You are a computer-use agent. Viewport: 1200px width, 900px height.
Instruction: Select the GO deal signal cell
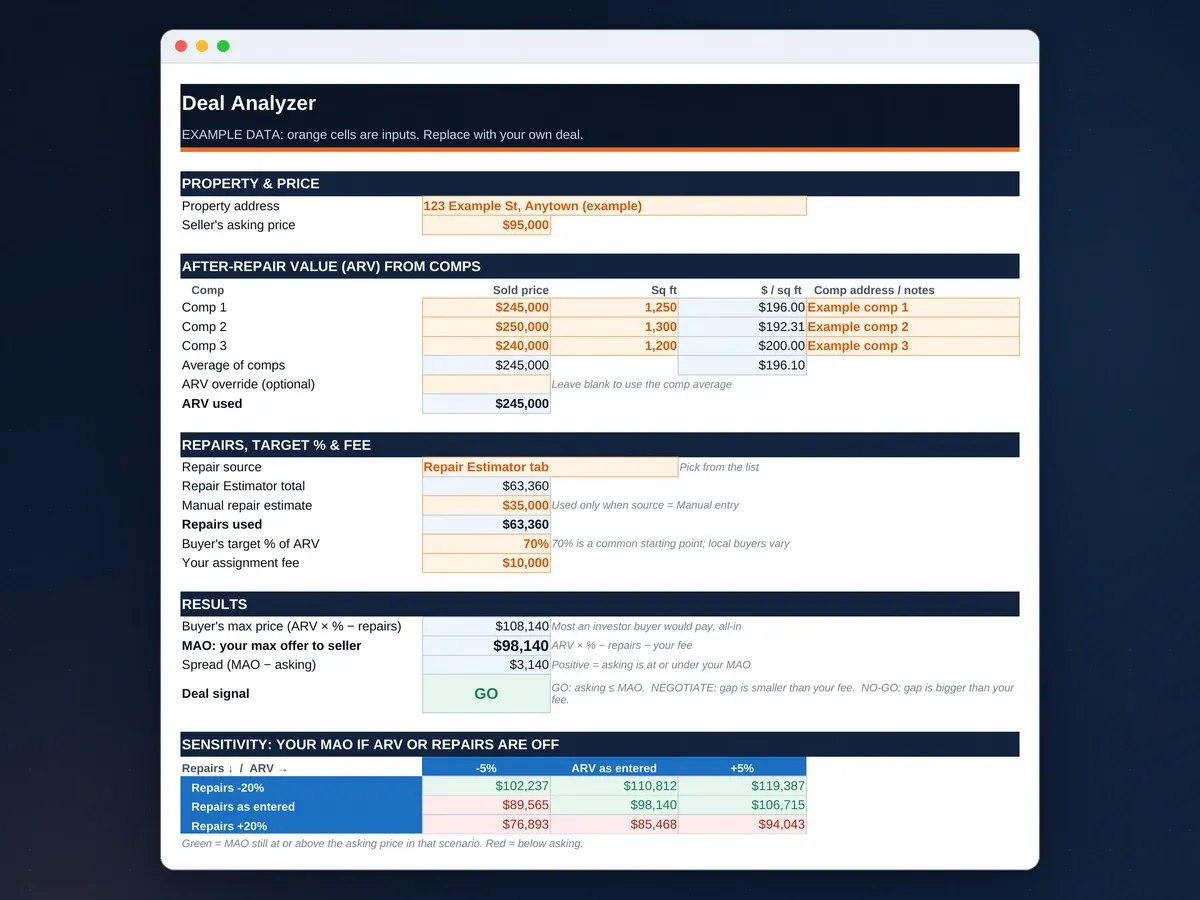(486, 694)
